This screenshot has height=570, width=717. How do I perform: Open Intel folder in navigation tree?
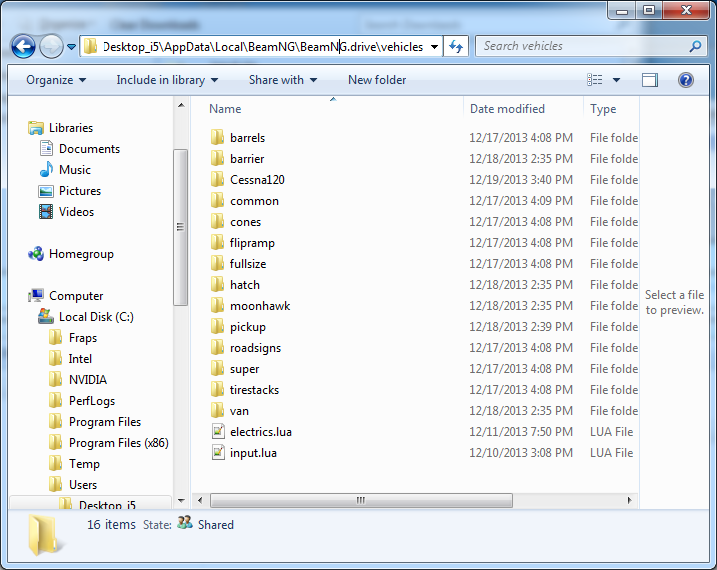click(80, 359)
